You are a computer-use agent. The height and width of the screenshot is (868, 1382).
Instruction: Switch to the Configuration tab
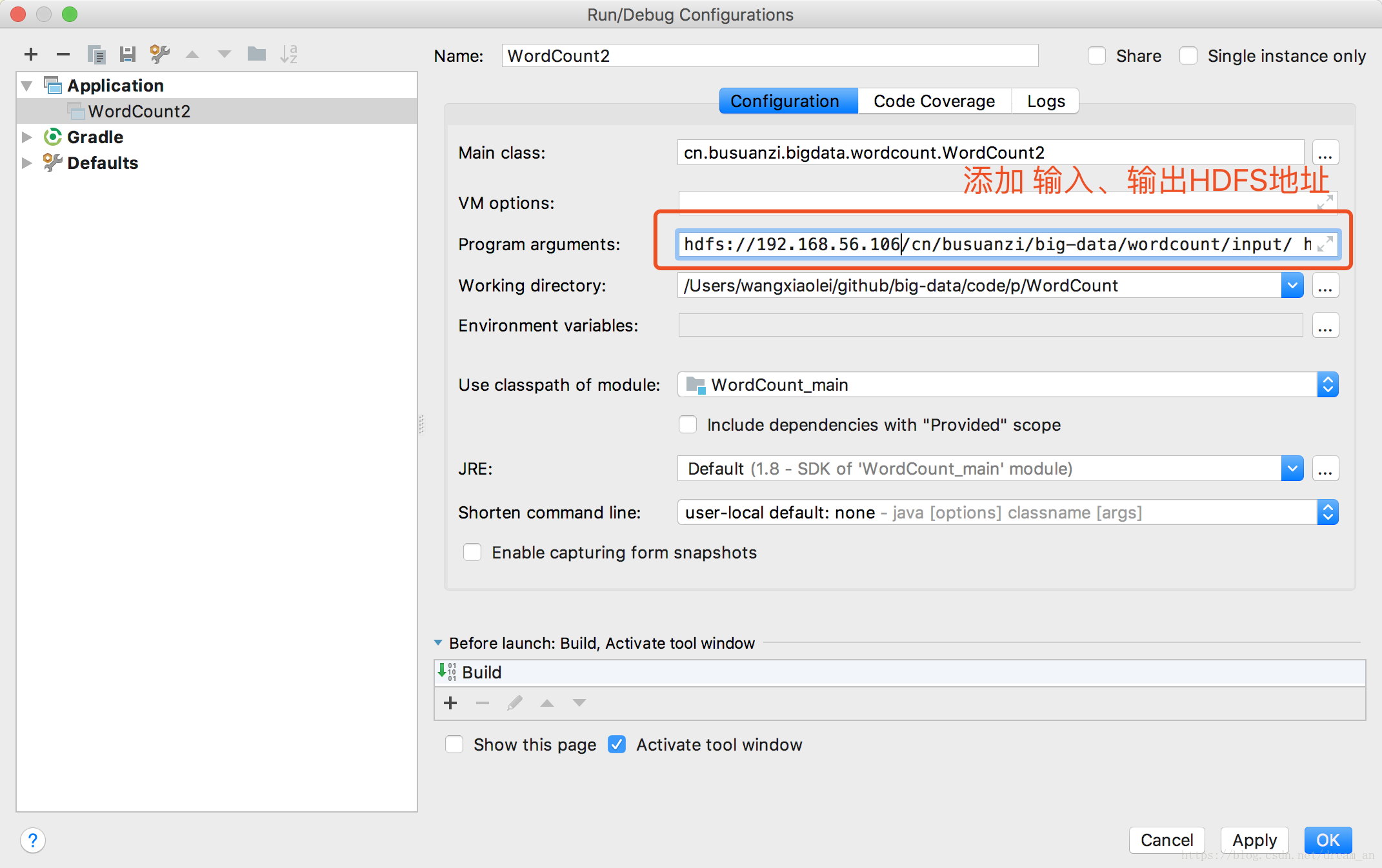(788, 101)
